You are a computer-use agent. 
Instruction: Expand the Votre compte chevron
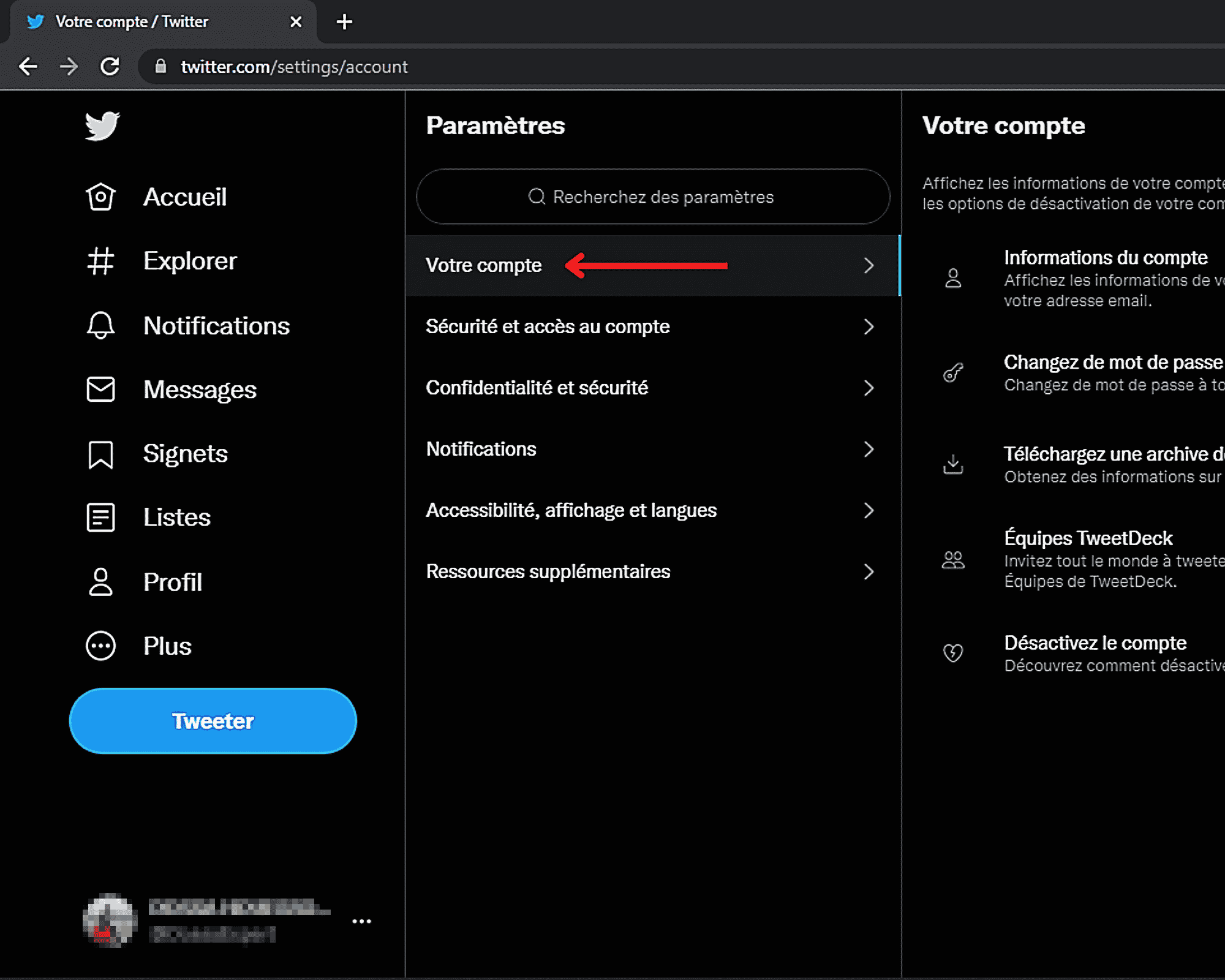pyautogui.click(x=869, y=265)
